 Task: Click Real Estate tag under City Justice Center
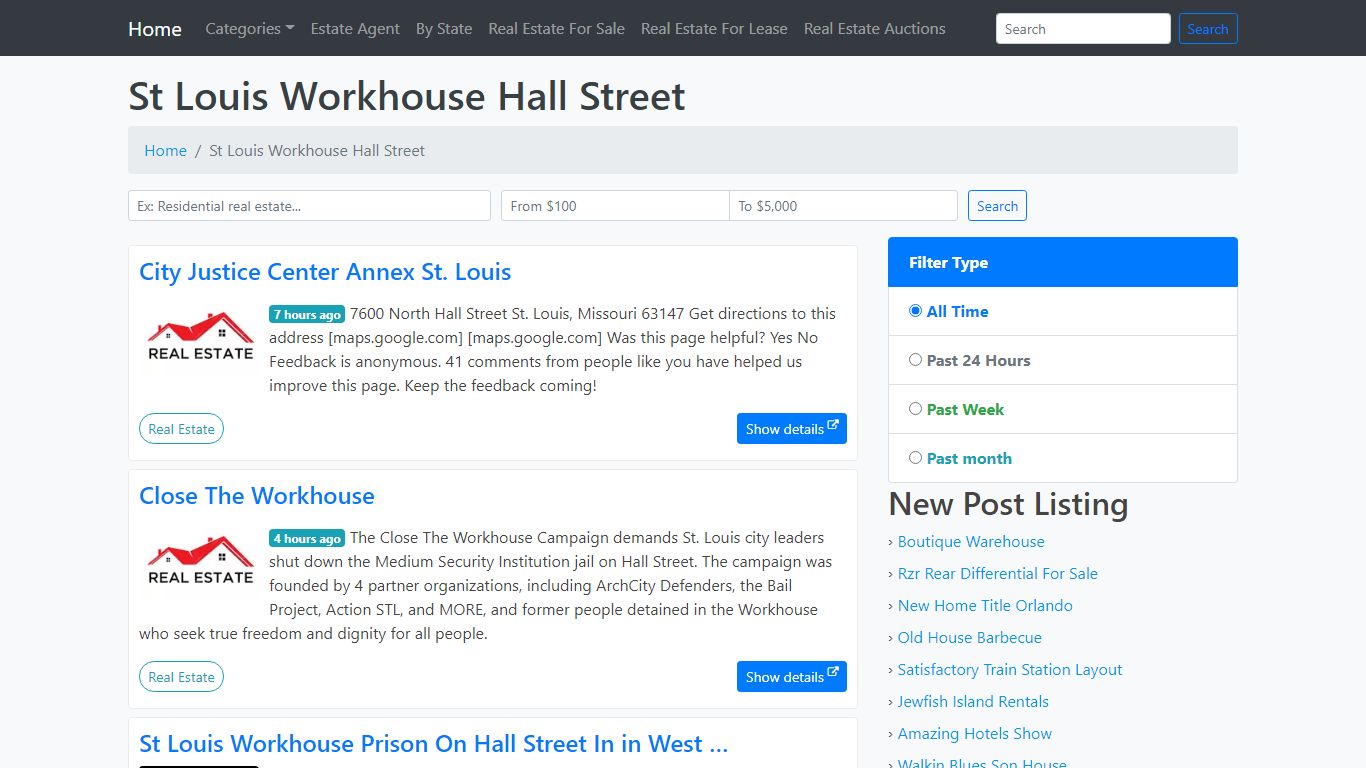(x=181, y=429)
